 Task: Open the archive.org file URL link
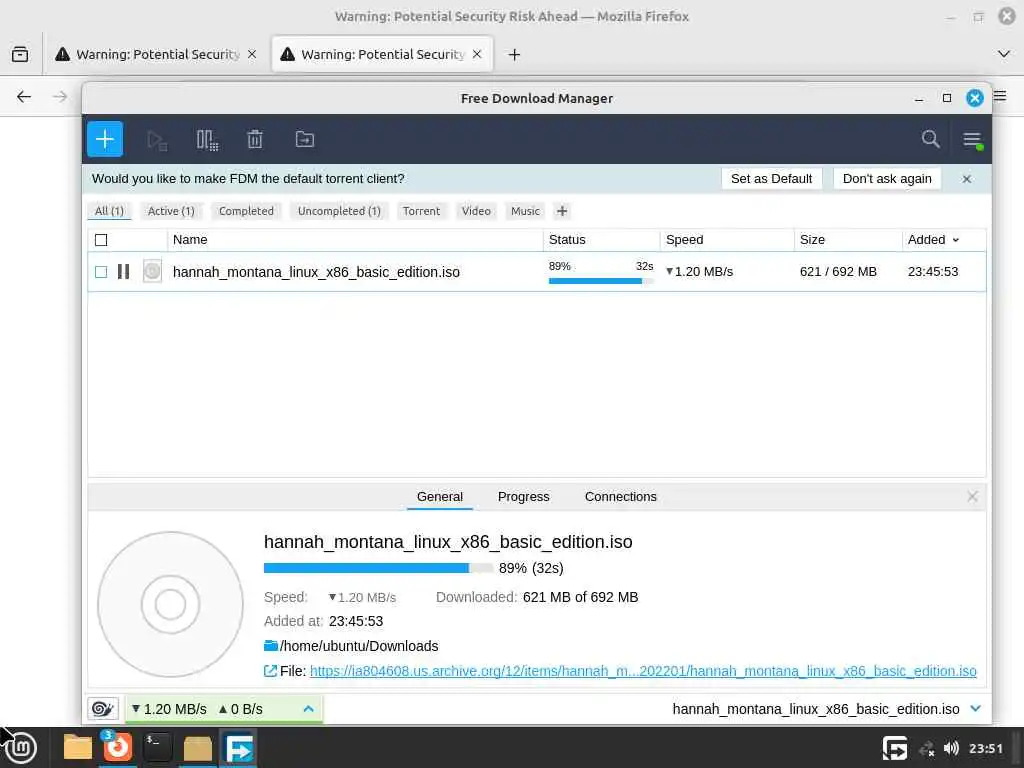click(x=643, y=671)
